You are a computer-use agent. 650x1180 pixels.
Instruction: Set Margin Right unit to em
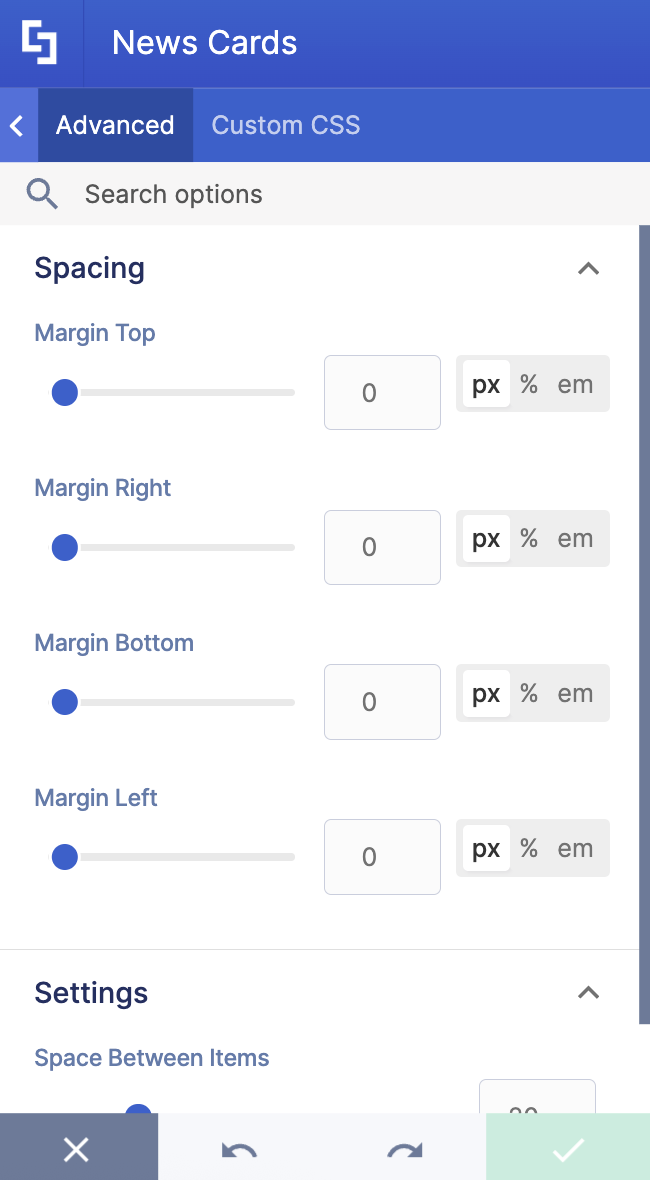click(x=575, y=539)
